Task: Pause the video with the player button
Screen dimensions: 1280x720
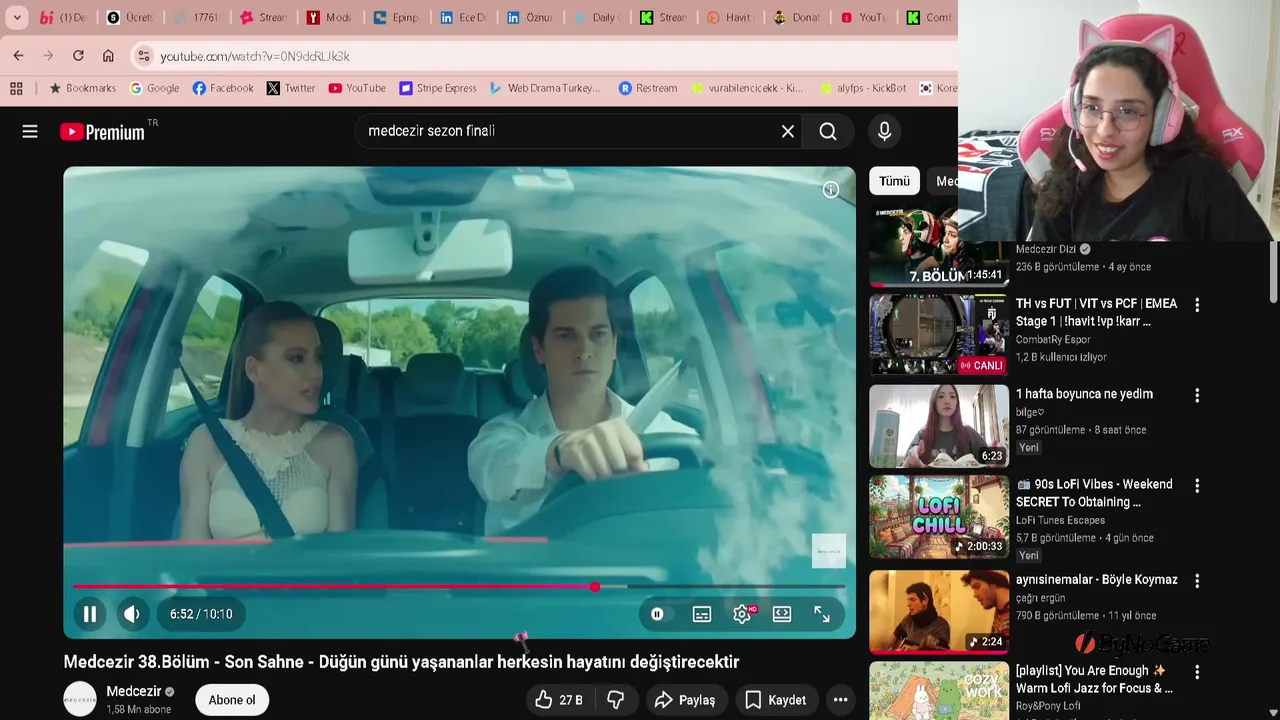Action: [x=89, y=614]
